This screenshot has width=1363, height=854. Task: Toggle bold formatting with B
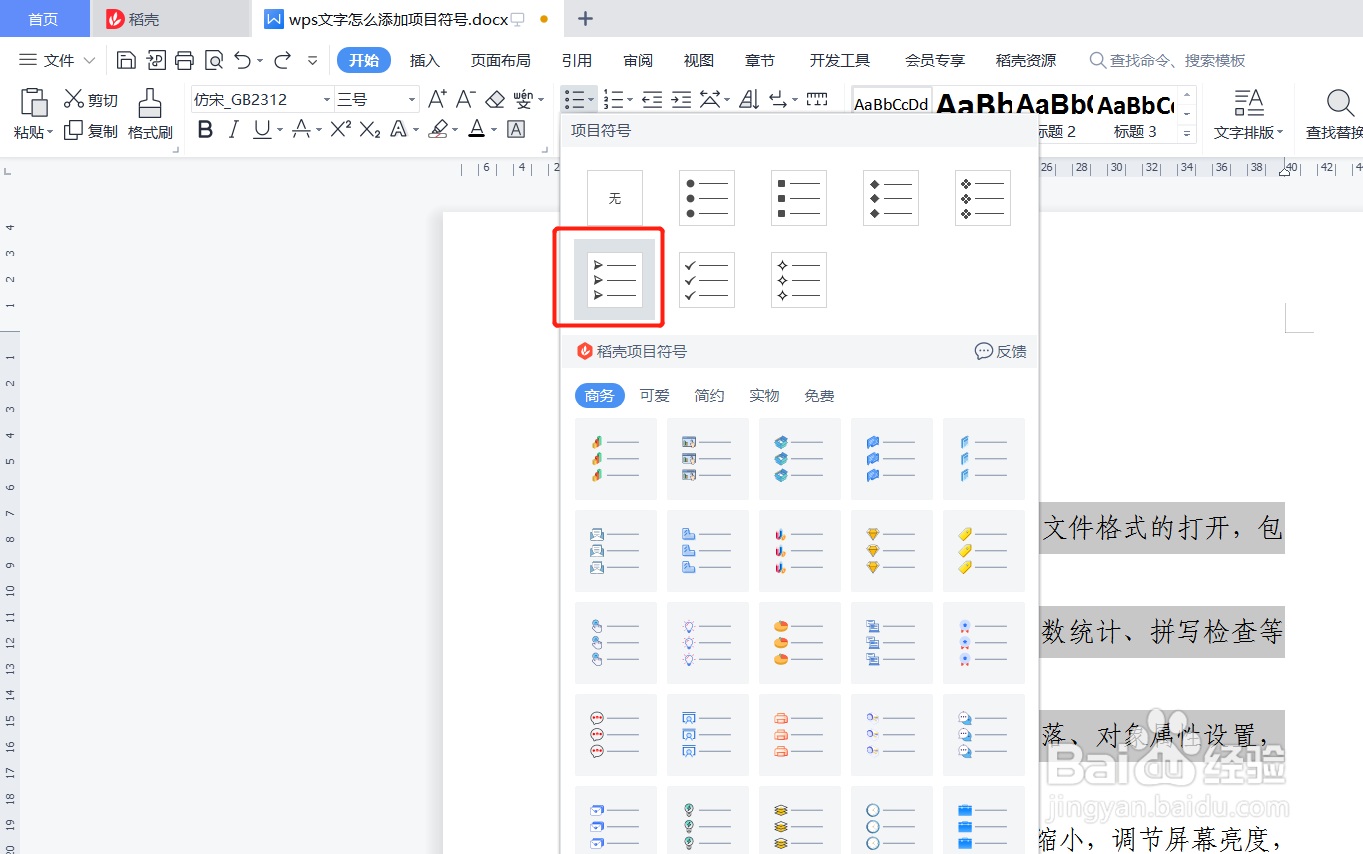(205, 129)
